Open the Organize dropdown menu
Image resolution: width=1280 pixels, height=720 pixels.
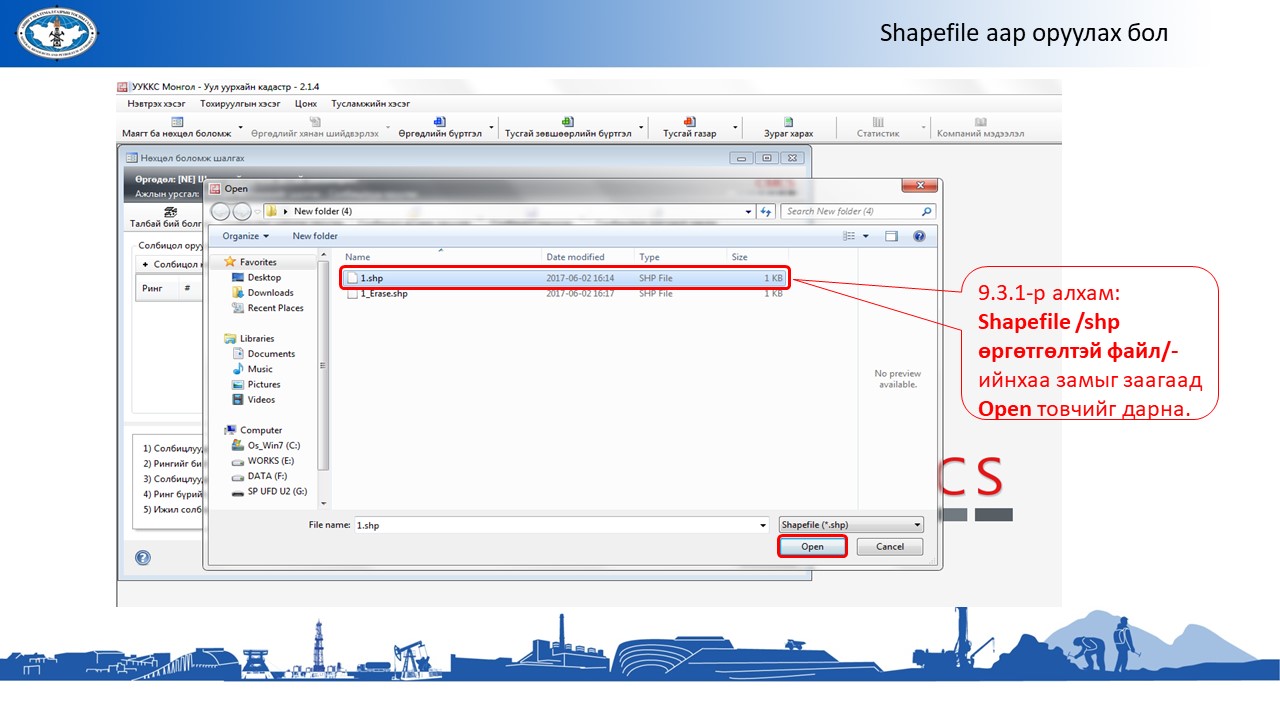click(246, 236)
